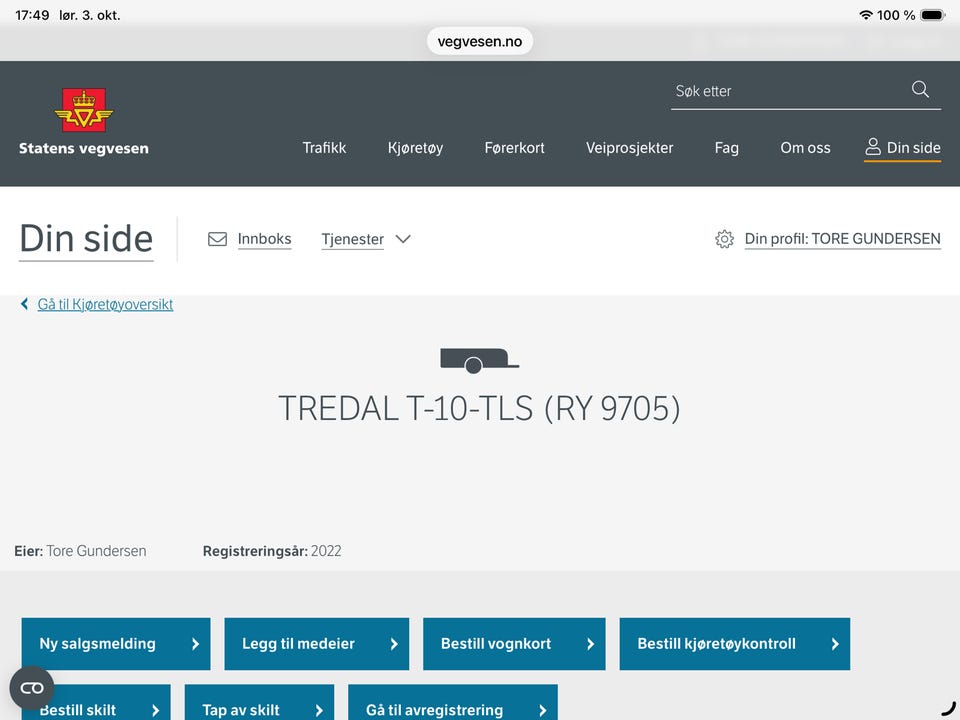Tap the battery indicator icon
The image size is (960, 720).
point(932,15)
